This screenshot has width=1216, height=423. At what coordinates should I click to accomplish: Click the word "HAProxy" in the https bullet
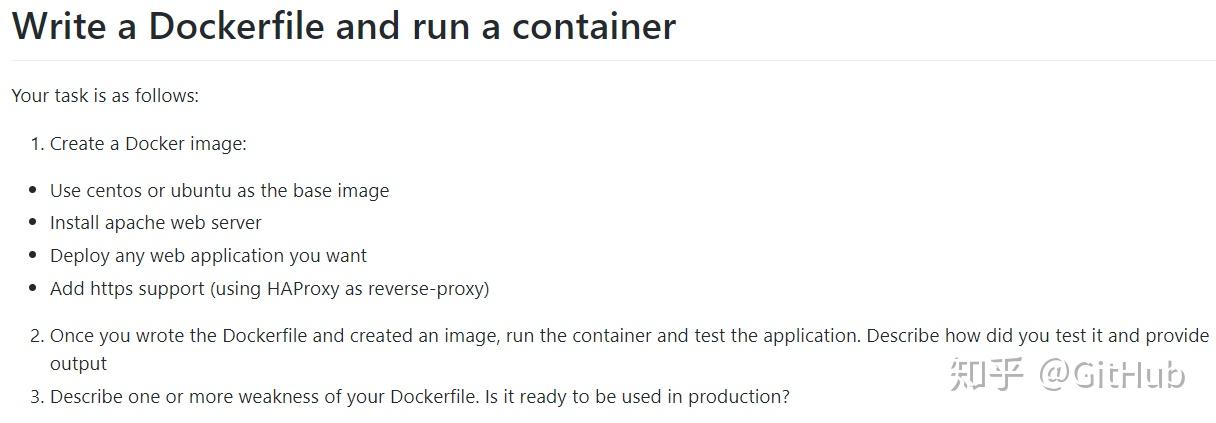click(305, 289)
